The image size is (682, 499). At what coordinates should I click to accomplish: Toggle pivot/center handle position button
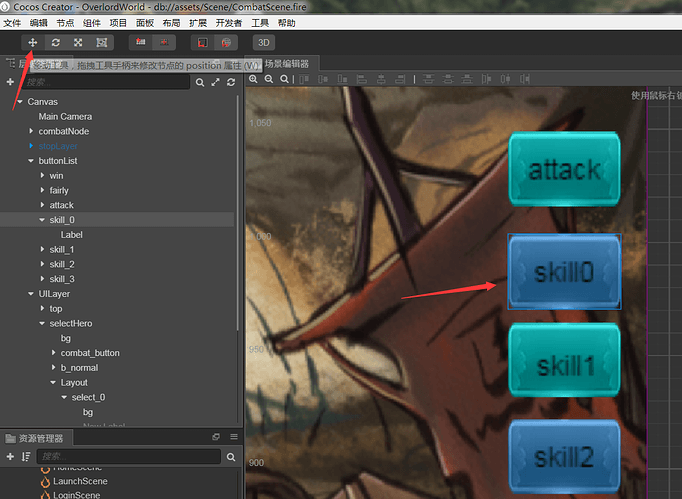coord(140,42)
